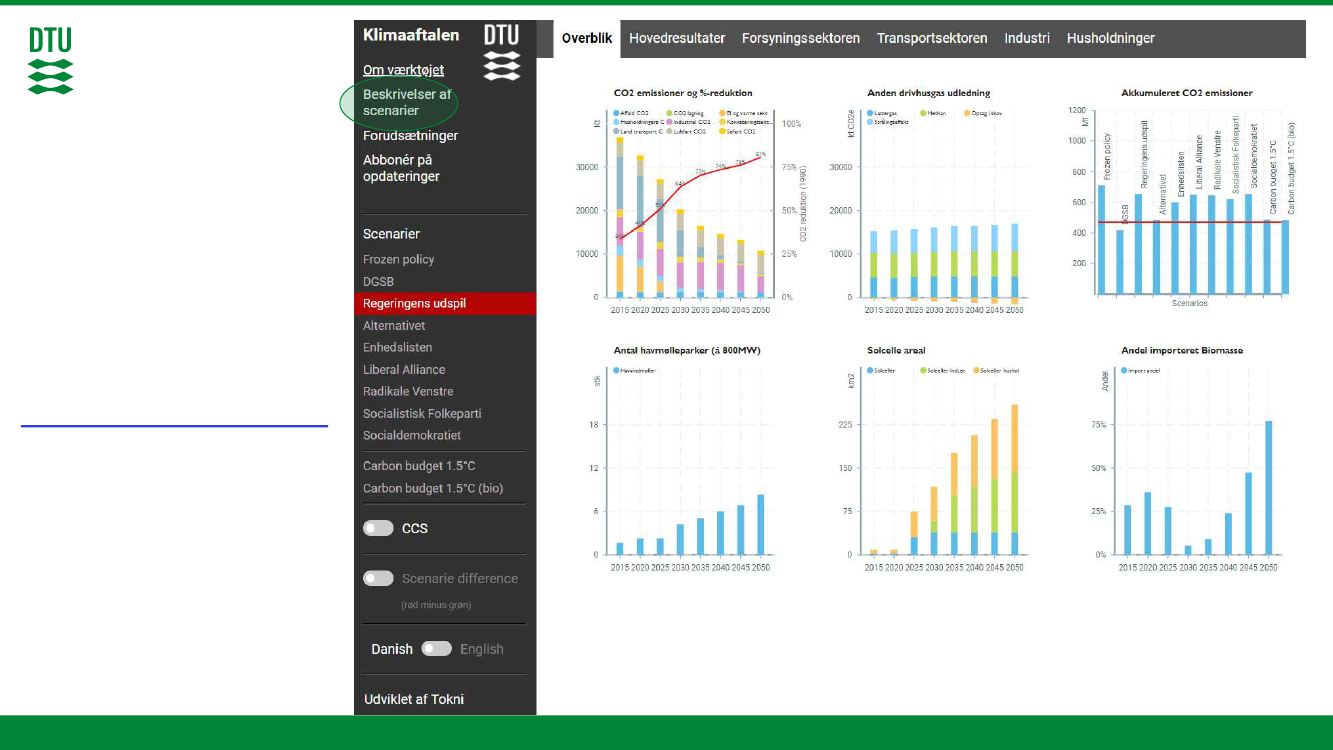Click the Frozen policy bar in Akkumuleret chart
The width and height of the screenshot is (1333, 750).
pyautogui.click(x=1102, y=240)
